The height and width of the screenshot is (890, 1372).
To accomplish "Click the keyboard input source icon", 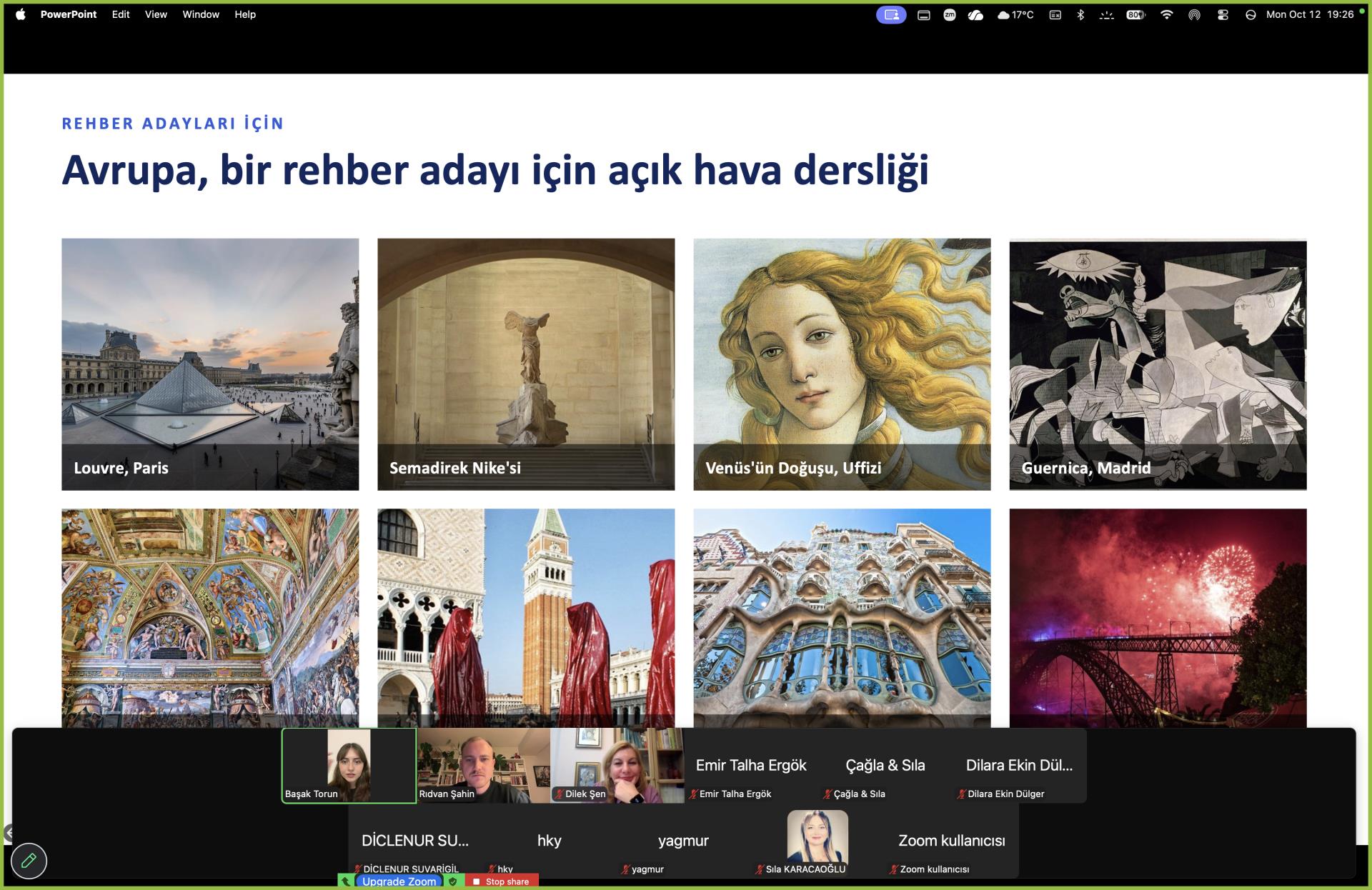I will pos(1055,15).
